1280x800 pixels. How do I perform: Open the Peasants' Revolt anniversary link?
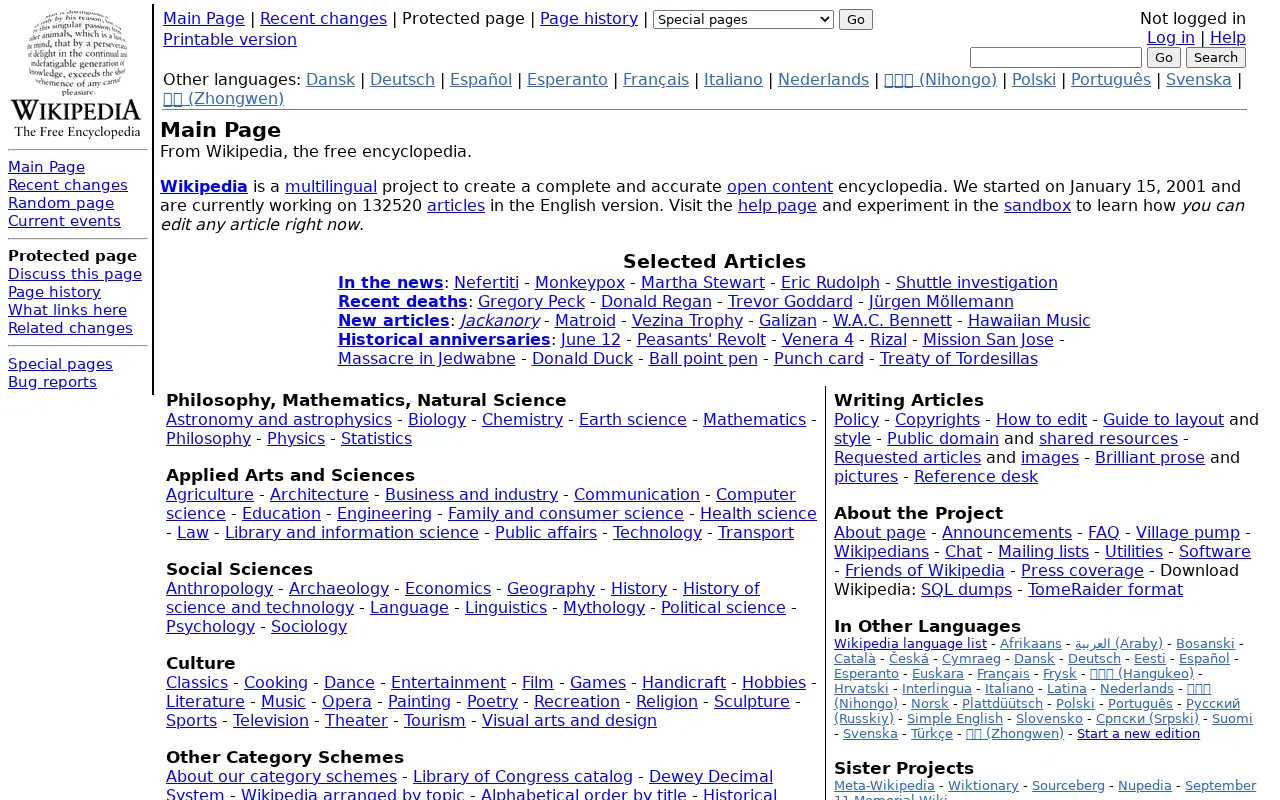click(x=701, y=339)
